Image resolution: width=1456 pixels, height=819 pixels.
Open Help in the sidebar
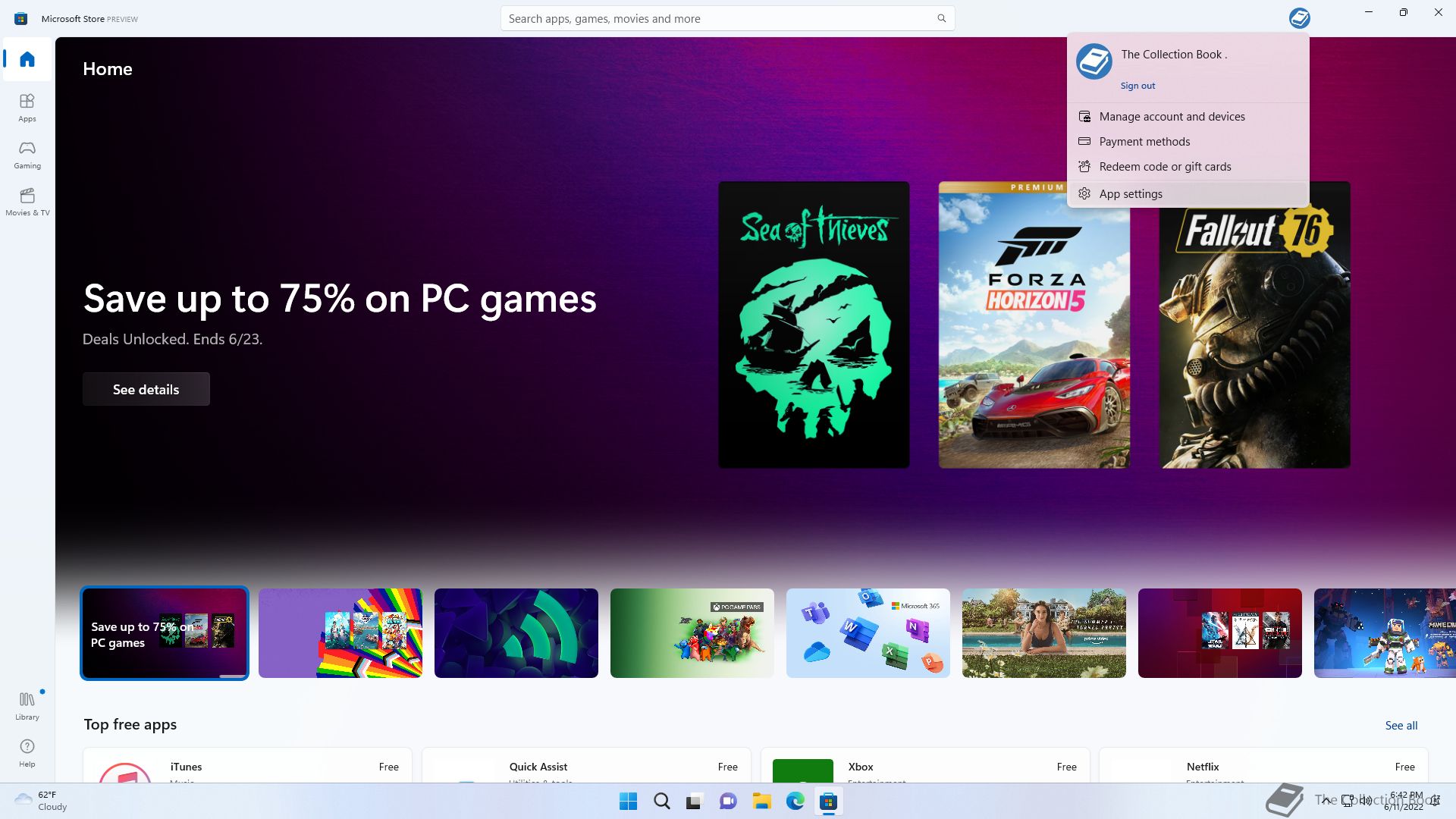click(x=27, y=753)
